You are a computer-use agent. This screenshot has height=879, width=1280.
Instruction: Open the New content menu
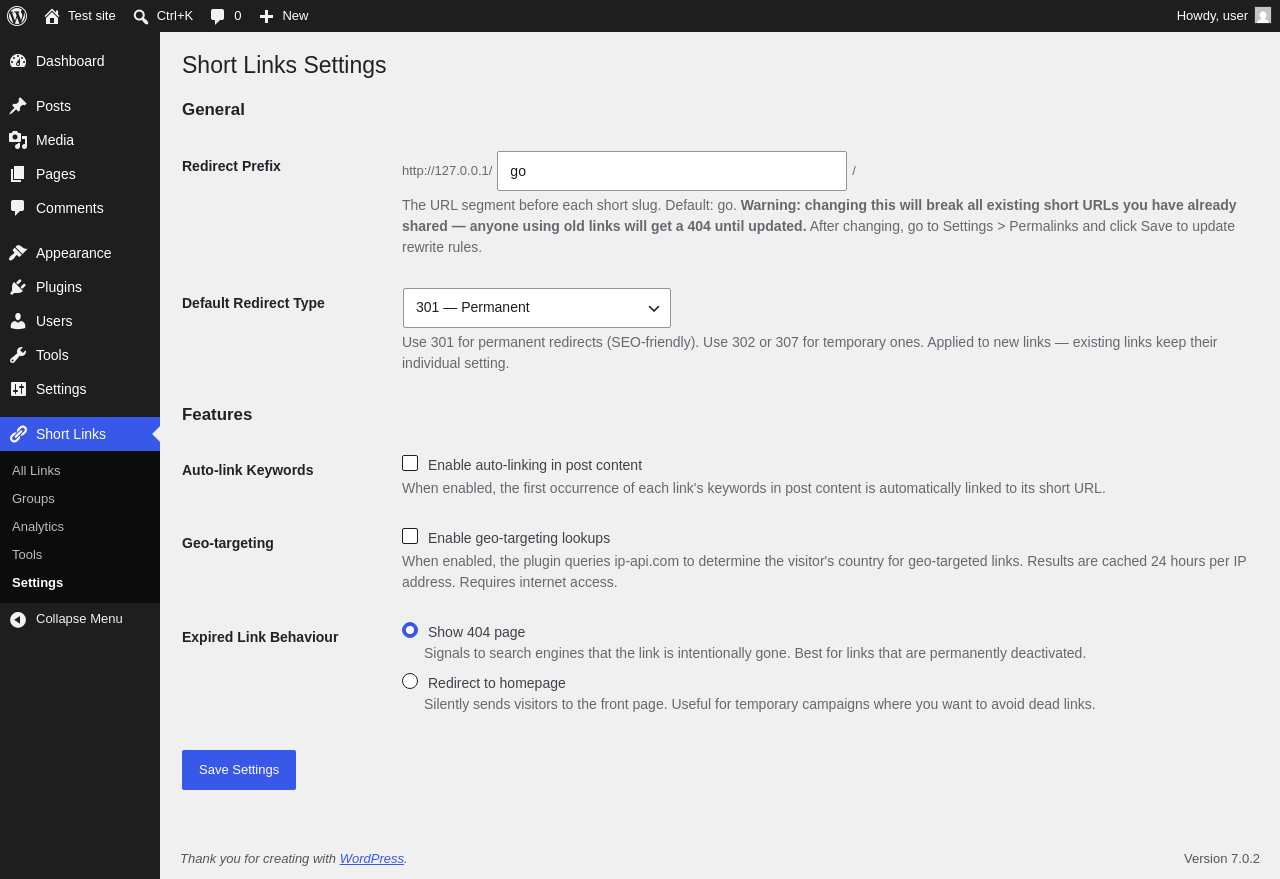tap(284, 16)
